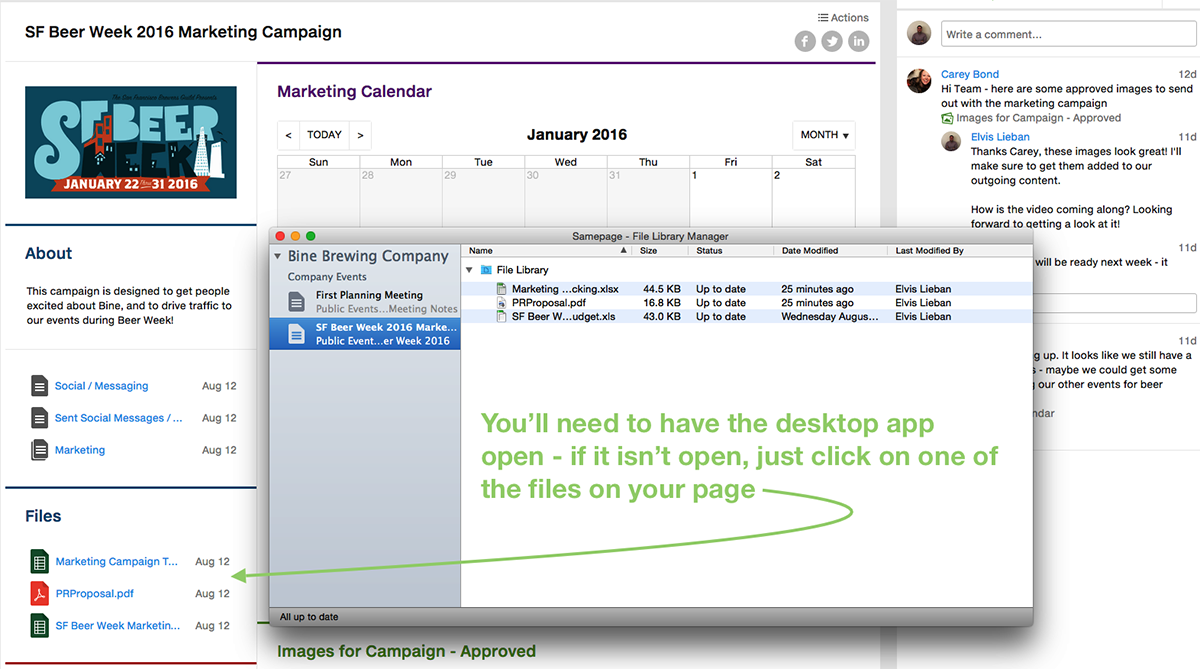Advance to the next calendar month
Screen dimensions: 1200x669
[360, 135]
